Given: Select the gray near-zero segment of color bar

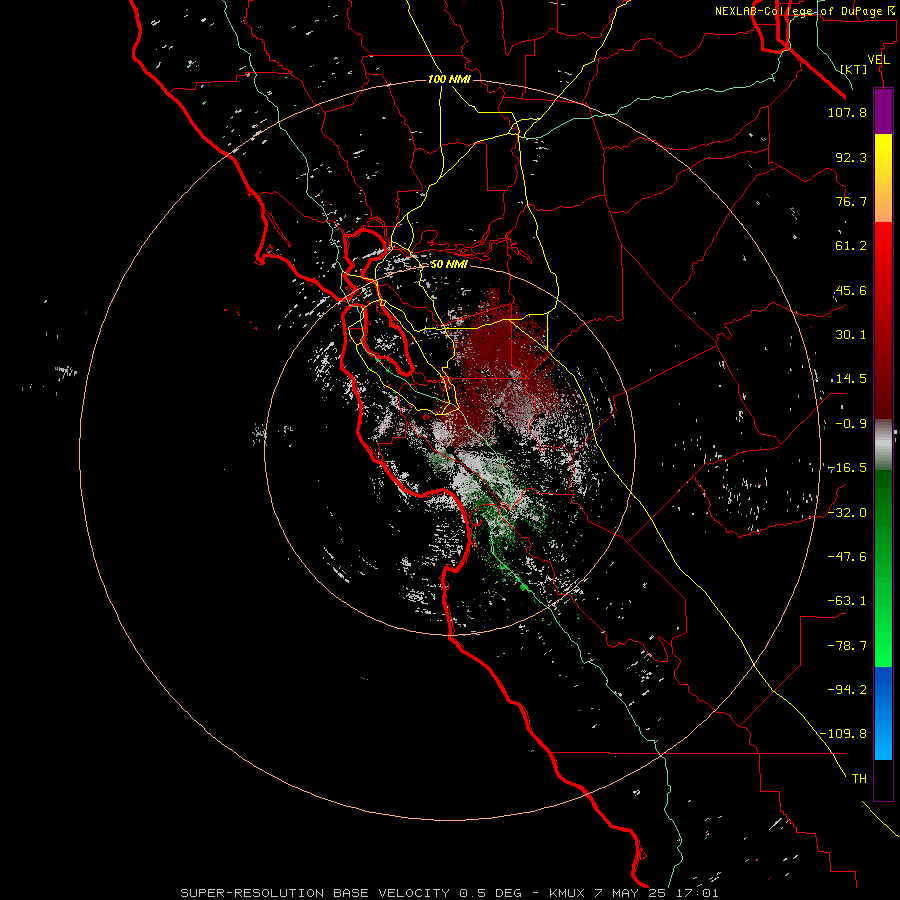Looking at the screenshot, I should coord(883,445).
